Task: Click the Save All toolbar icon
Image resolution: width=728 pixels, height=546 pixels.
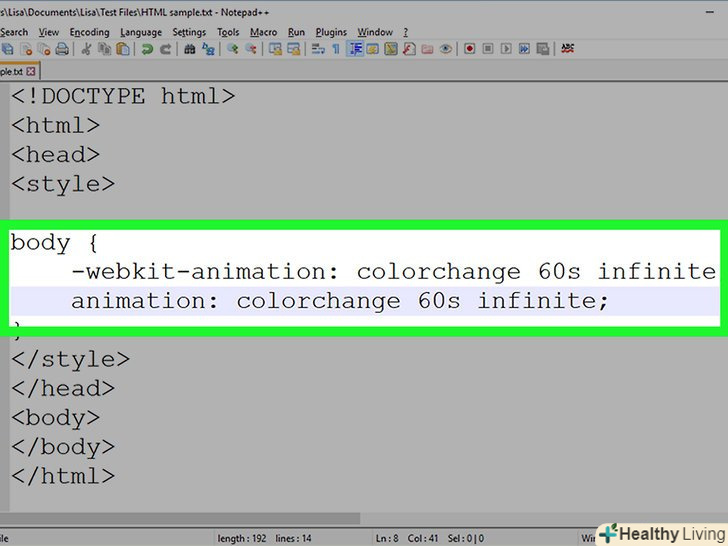Action: [x=7, y=49]
